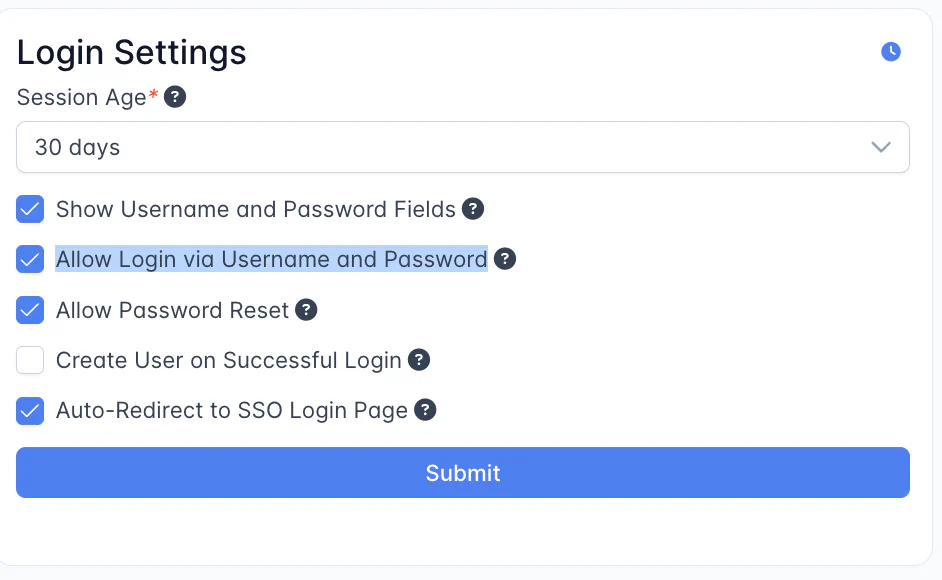Click help icon beside Allow Login via Username
The width and height of the screenshot is (942, 580).
[x=505, y=259]
